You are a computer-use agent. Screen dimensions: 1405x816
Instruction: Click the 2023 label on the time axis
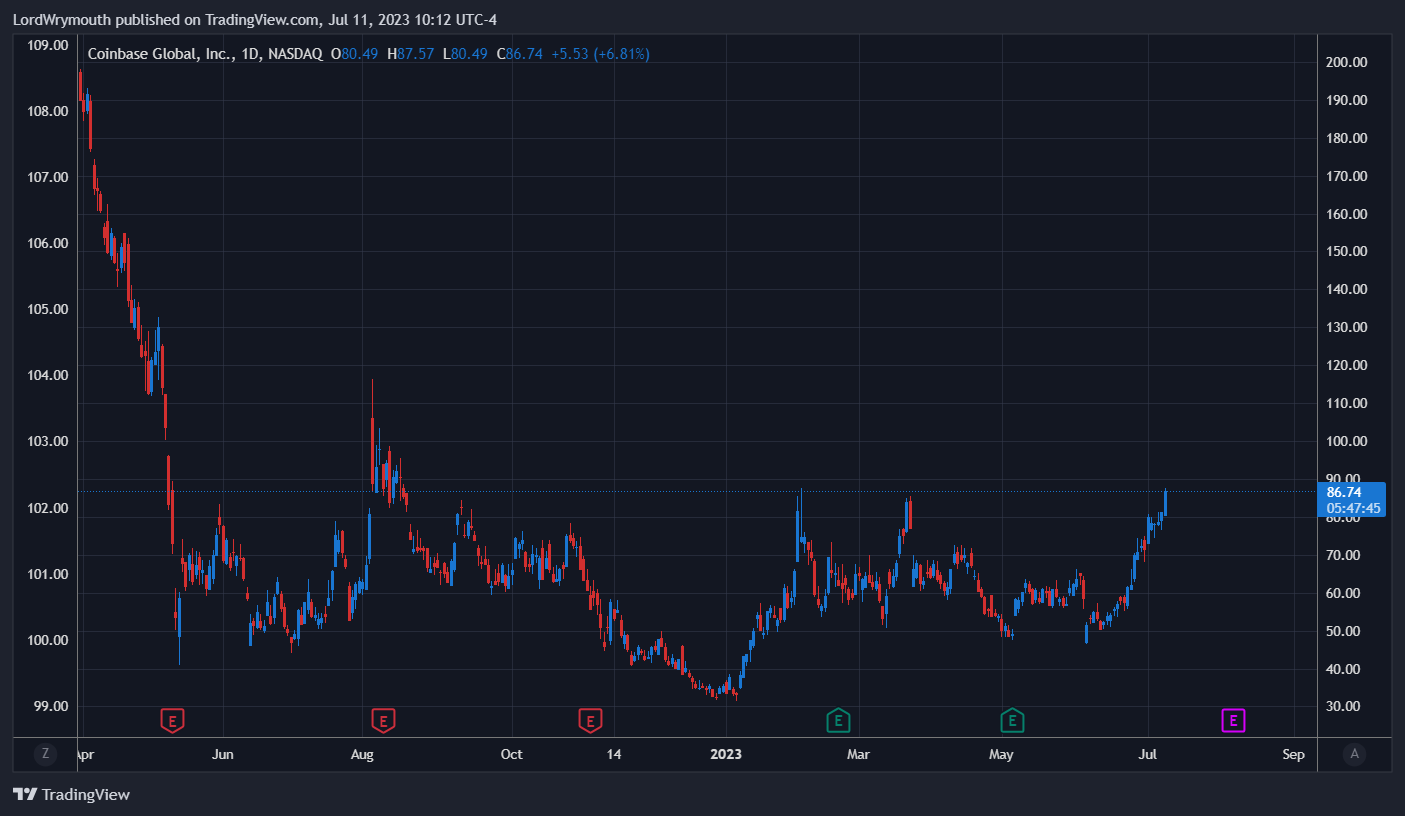[724, 754]
